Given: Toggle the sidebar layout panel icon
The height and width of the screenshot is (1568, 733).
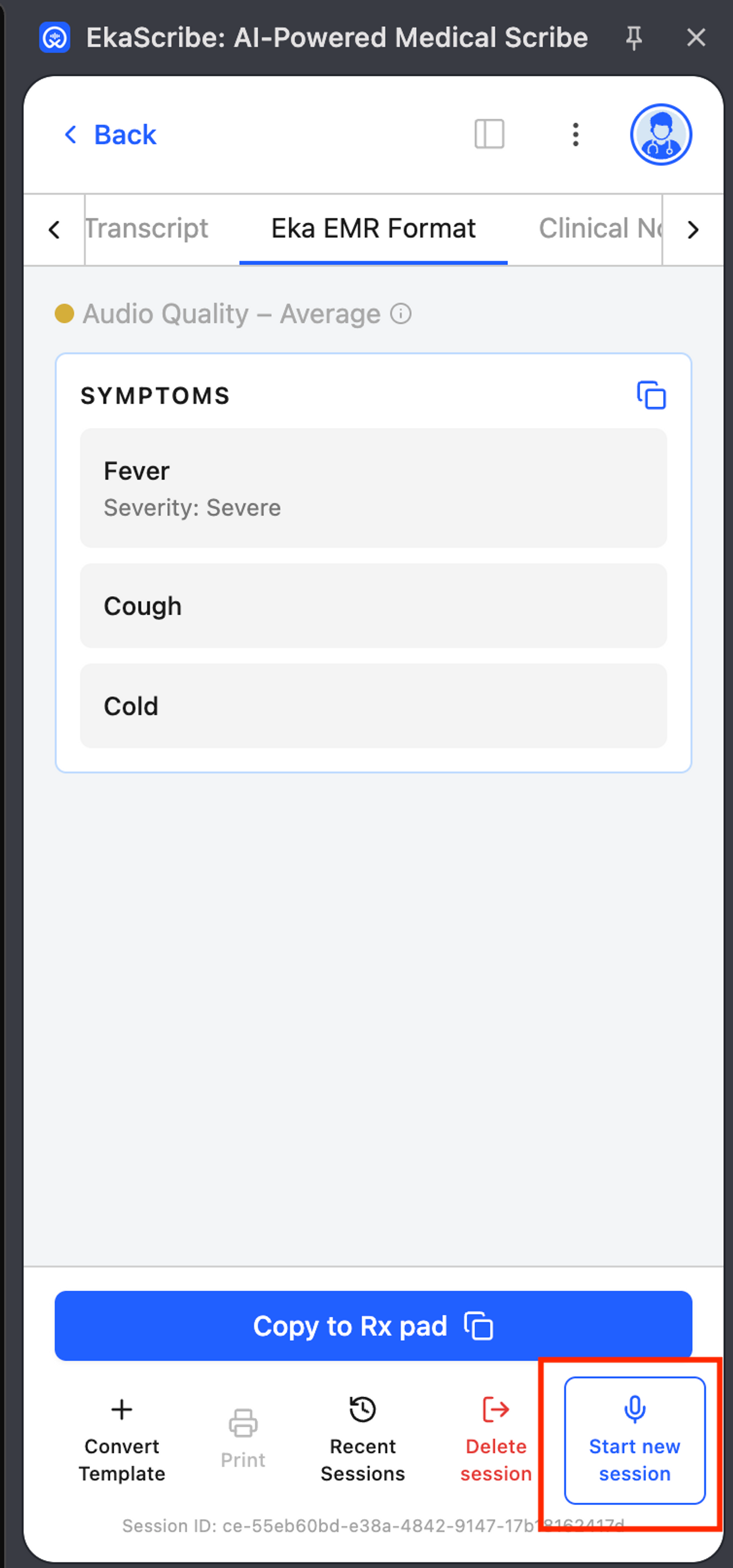Looking at the screenshot, I should (x=489, y=134).
